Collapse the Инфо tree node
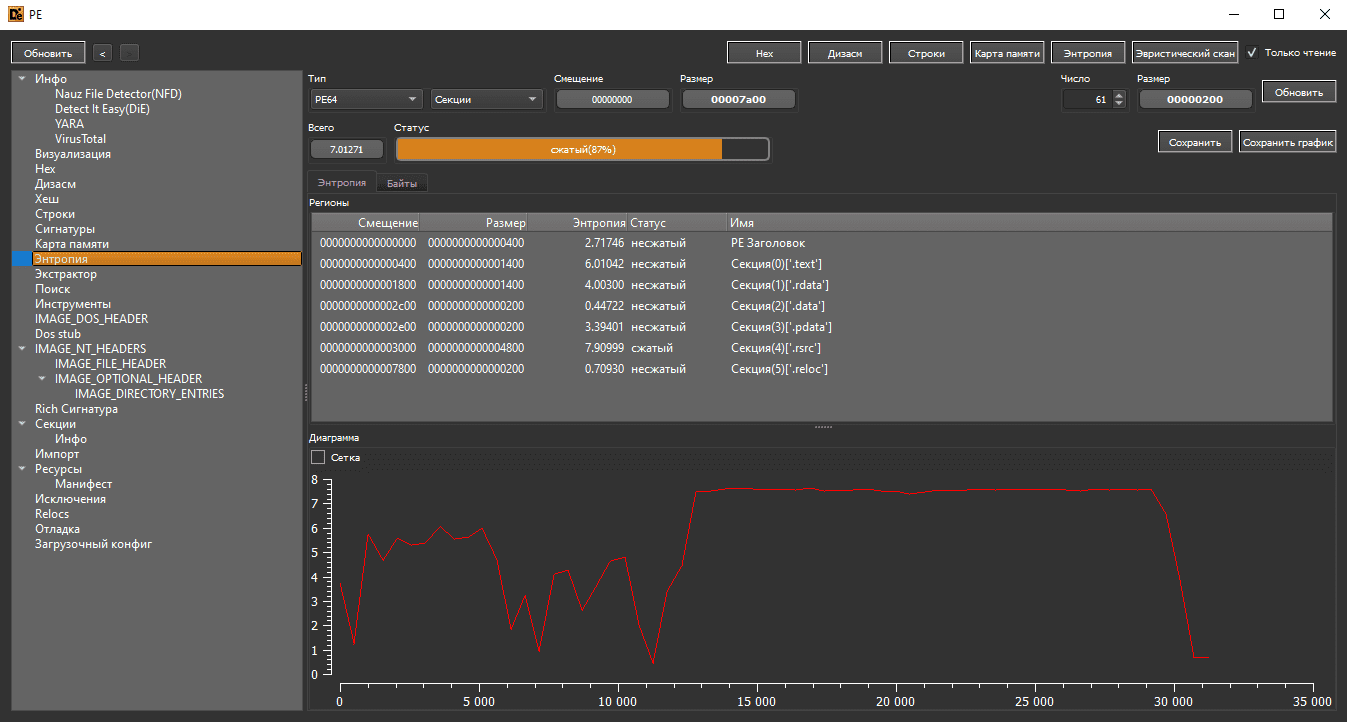The image size is (1347, 722). [22, 79]
